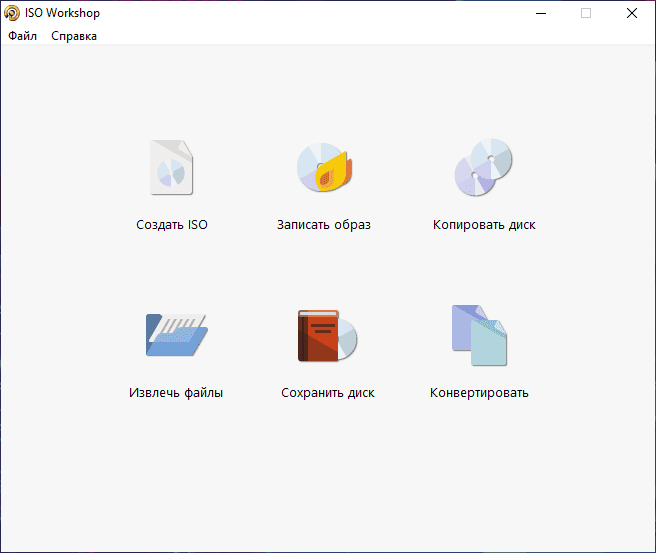Minimize the ISO Workshop window
This screenshot has width=656, height=553.
click(x=541, y=13)
